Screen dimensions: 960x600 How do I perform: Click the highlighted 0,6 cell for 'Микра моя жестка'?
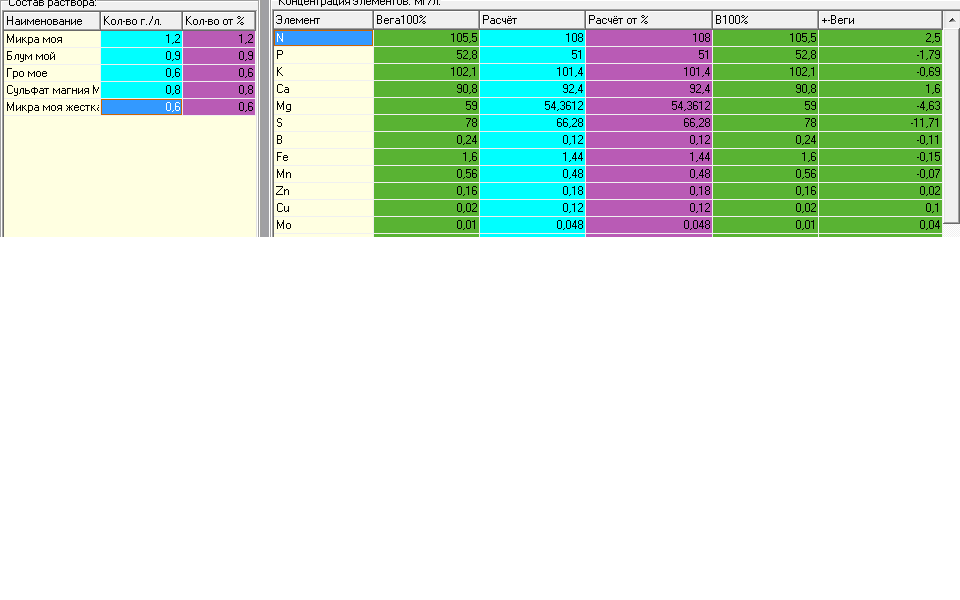tap(141, 107)
